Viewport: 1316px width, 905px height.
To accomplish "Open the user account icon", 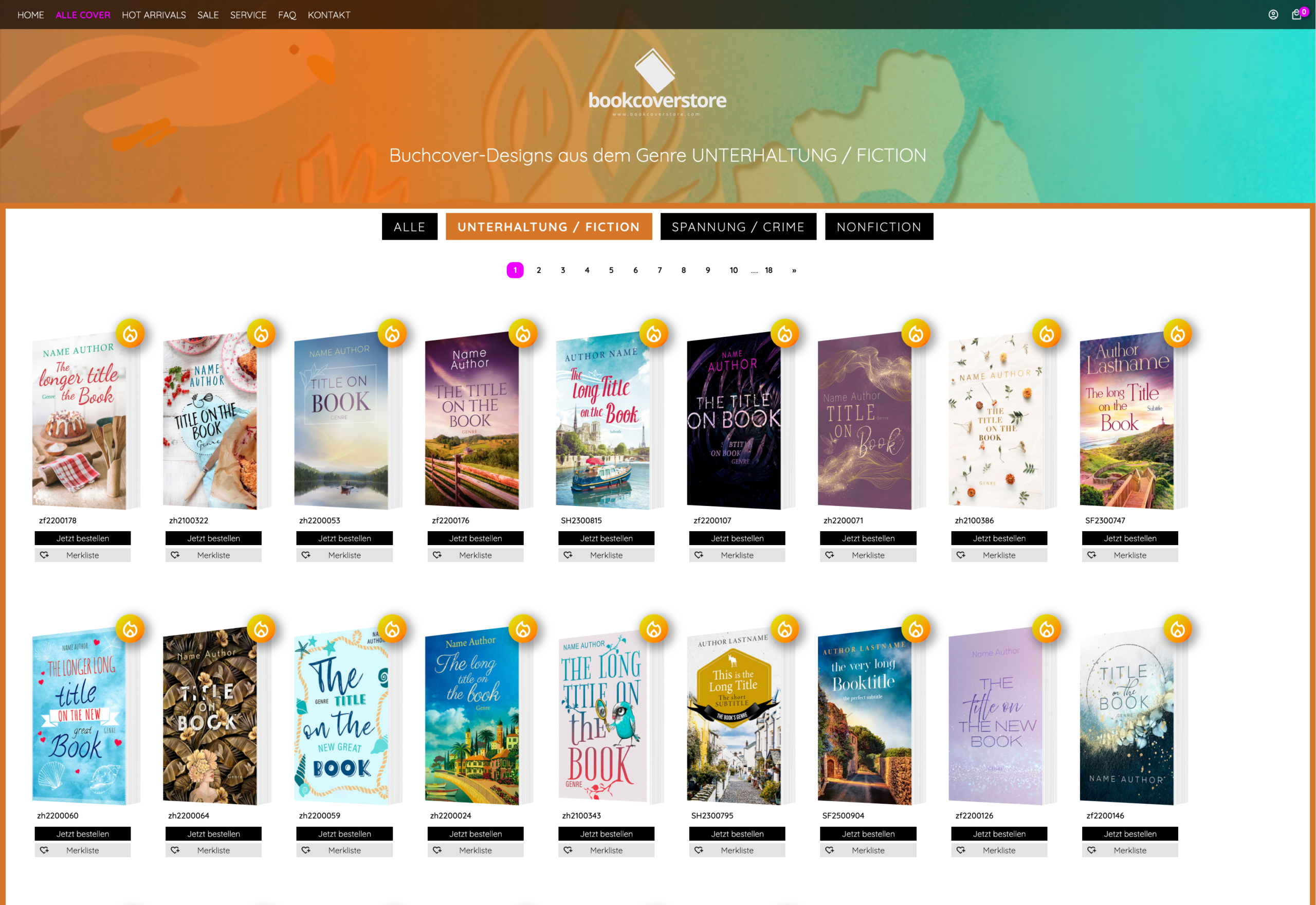I will (1273, 15).
